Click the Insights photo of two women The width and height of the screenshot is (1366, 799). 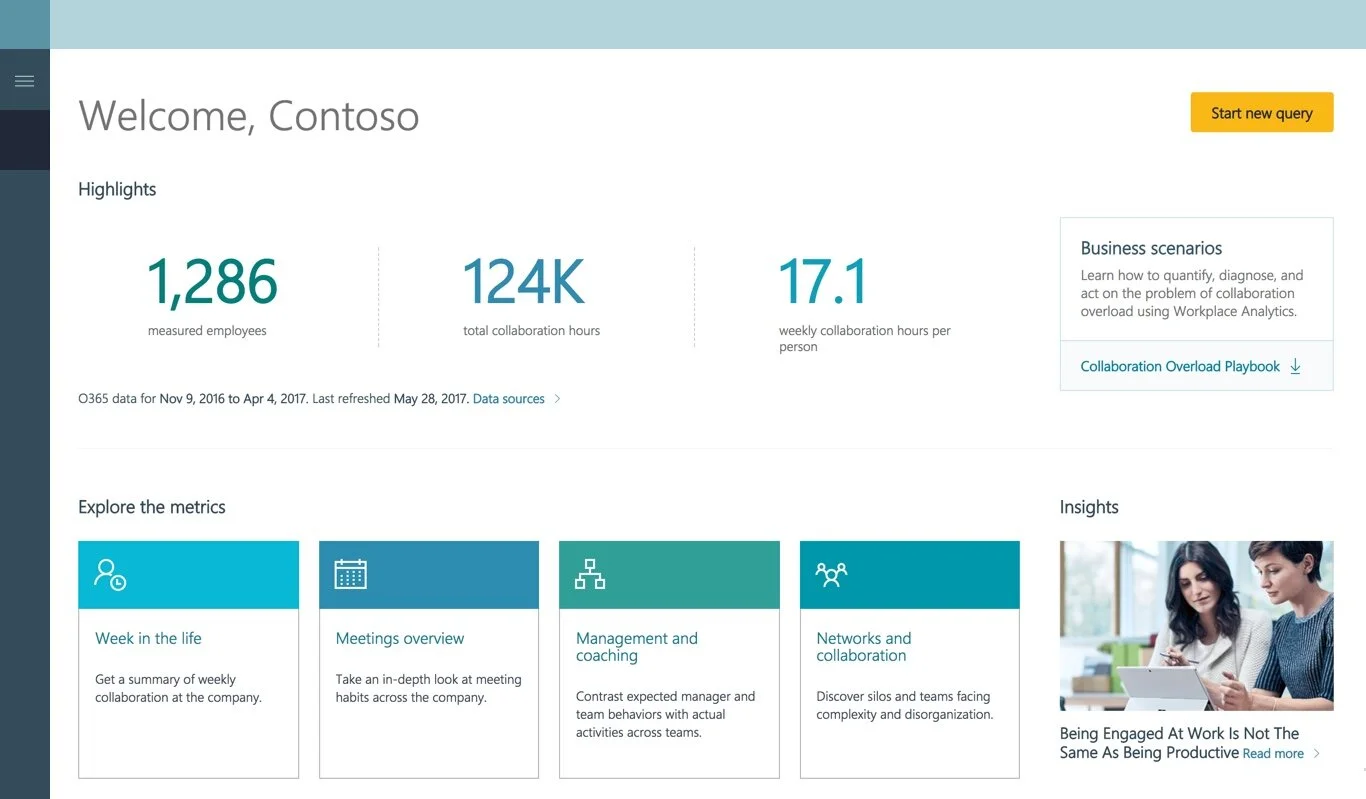(x=1196, y=626)
